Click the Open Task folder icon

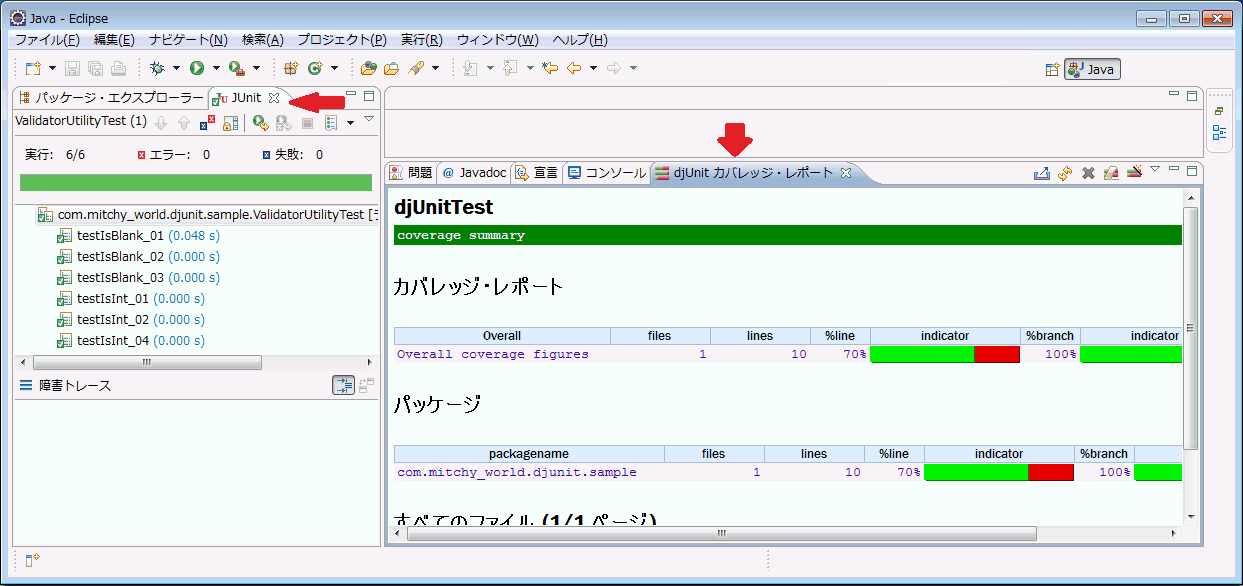392,68
